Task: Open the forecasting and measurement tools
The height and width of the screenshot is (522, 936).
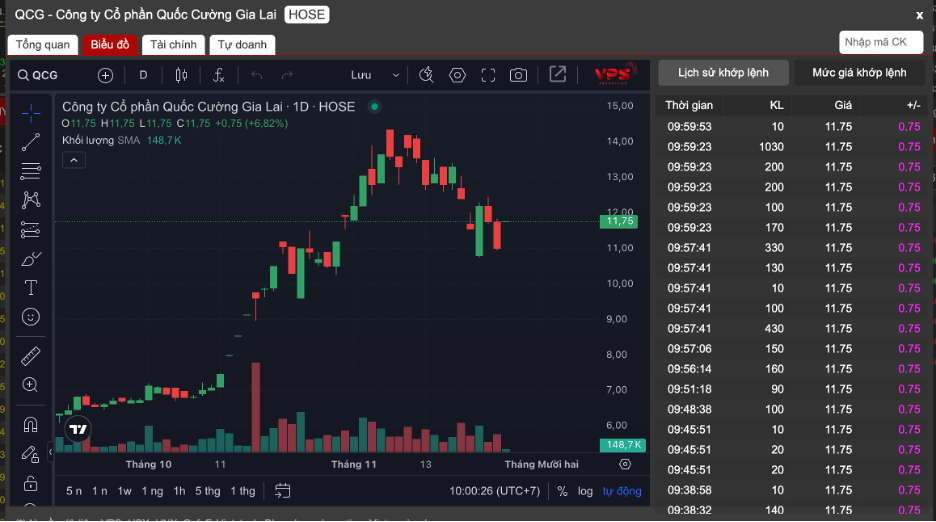Action: click(x=30, y=229)
